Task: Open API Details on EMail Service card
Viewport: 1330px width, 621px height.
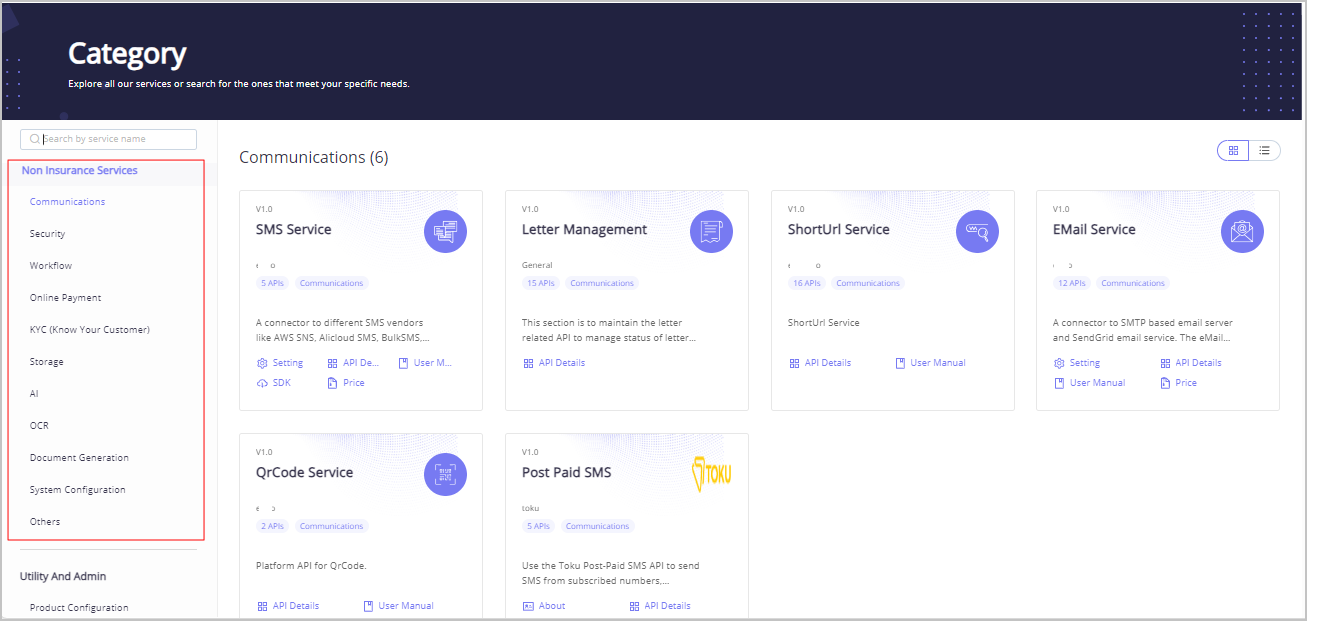Action: tap(1190, 363)
